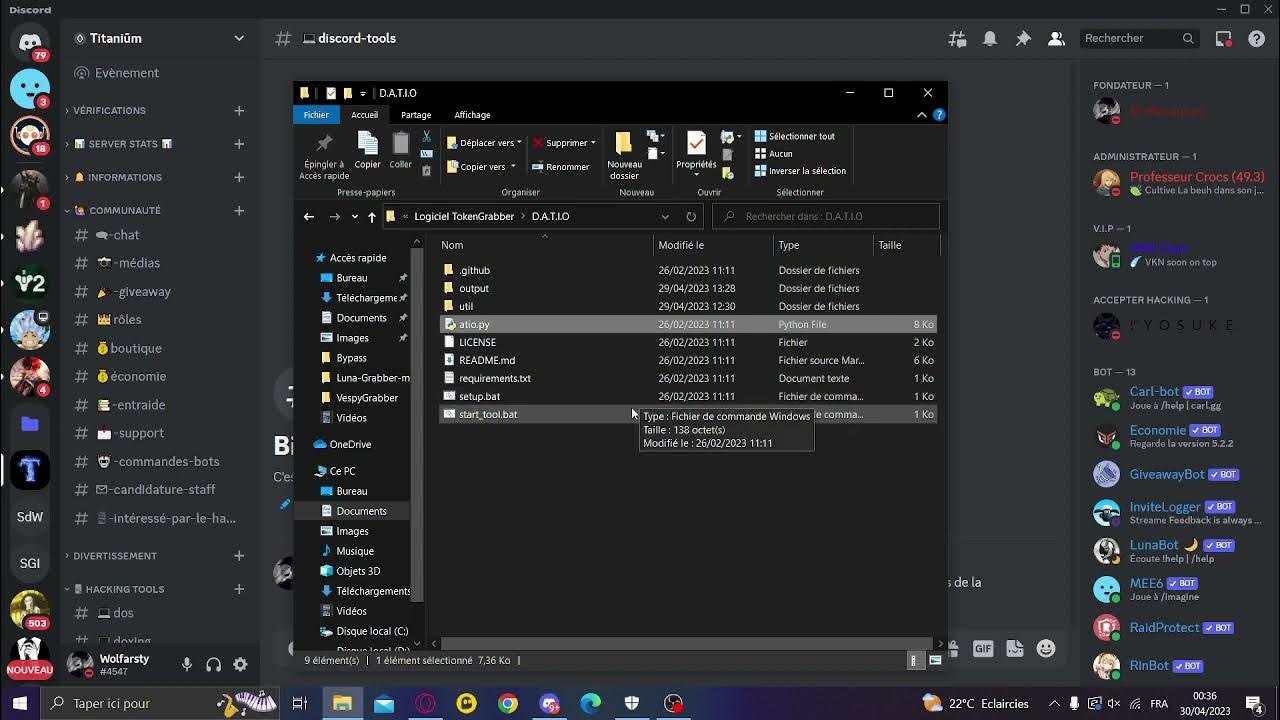1280x720 pixels.
Task: Open Discord notification bell settings
Action: pos(990,38)
